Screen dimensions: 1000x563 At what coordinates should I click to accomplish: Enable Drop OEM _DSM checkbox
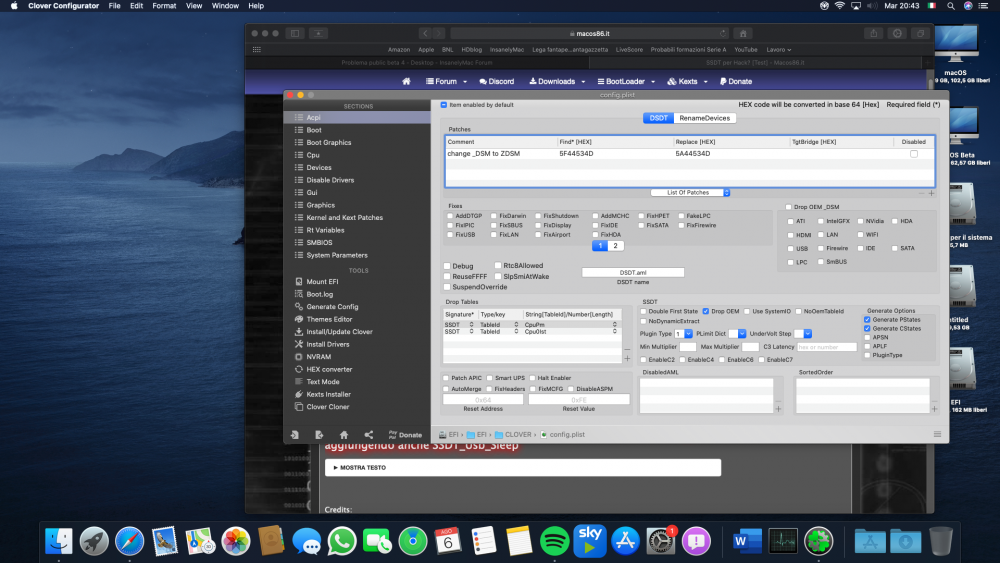pos(788,207)
